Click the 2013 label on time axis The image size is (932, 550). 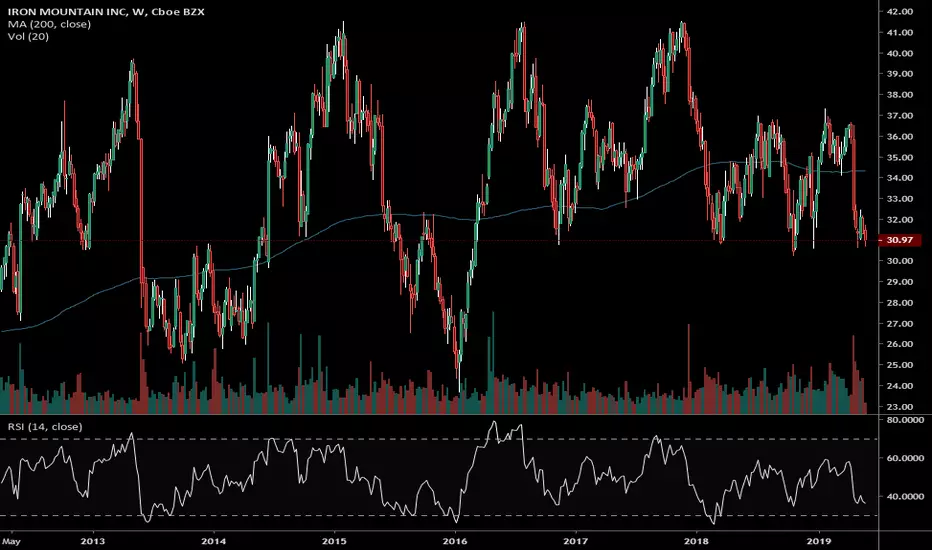[92, 541]
